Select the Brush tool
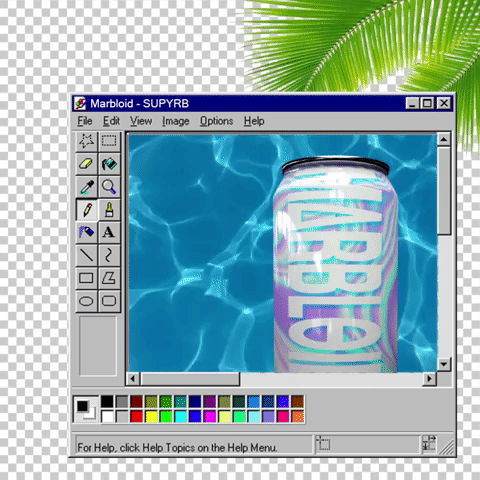This screenshot has width=480, height=480. tap(109, 210)
